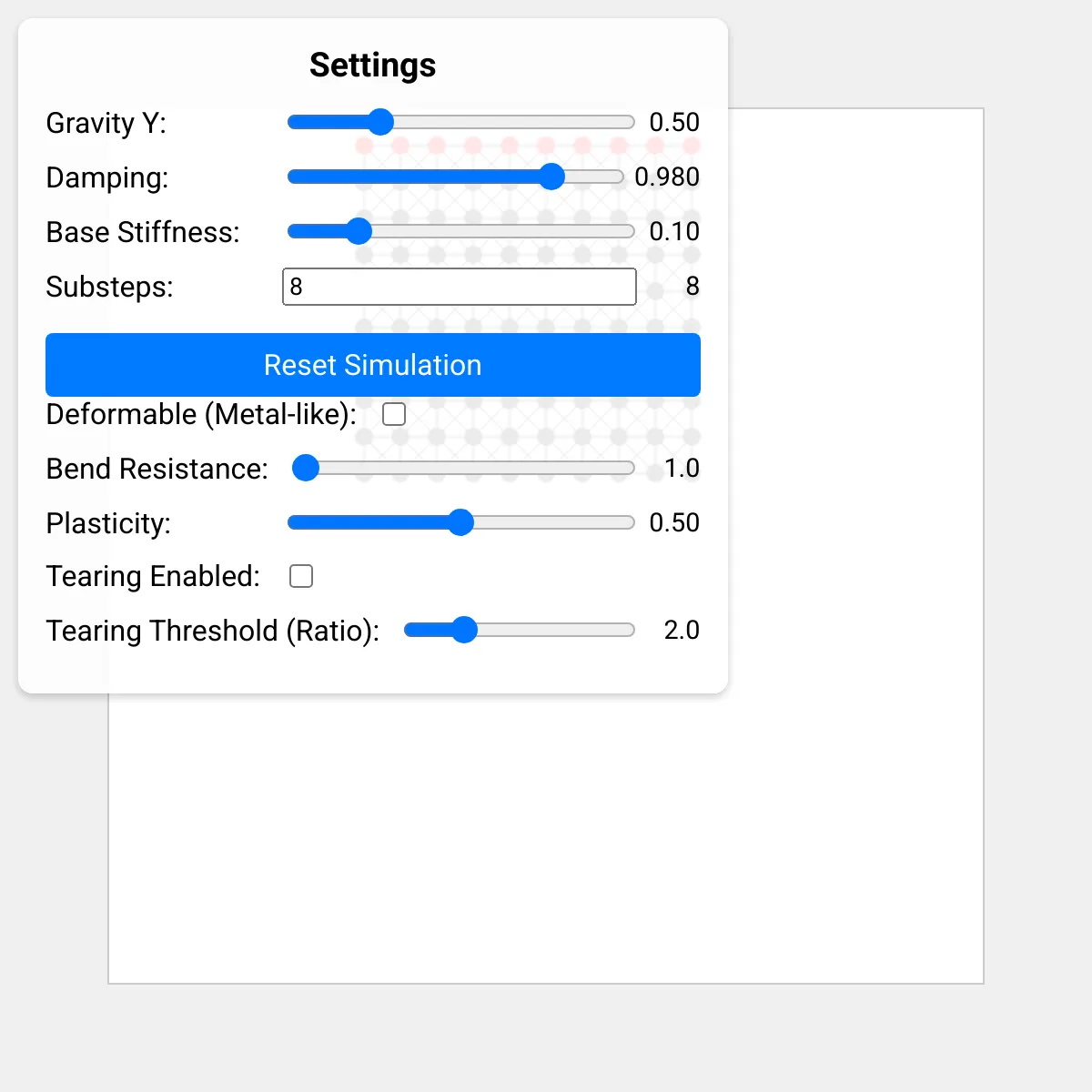The width and height of the screenshot is (1092, 1092).
Task: Click the Tearing Enabled label text
Action: click(153, 576)
